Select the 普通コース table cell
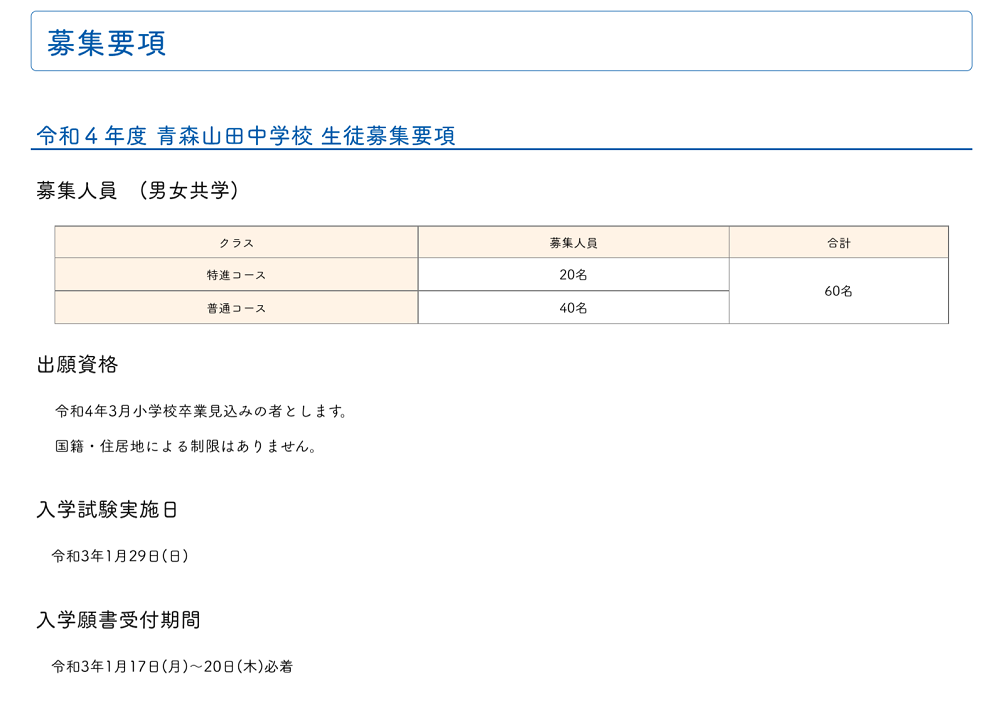Screen dimensions: 1000x701 [237, 308]
